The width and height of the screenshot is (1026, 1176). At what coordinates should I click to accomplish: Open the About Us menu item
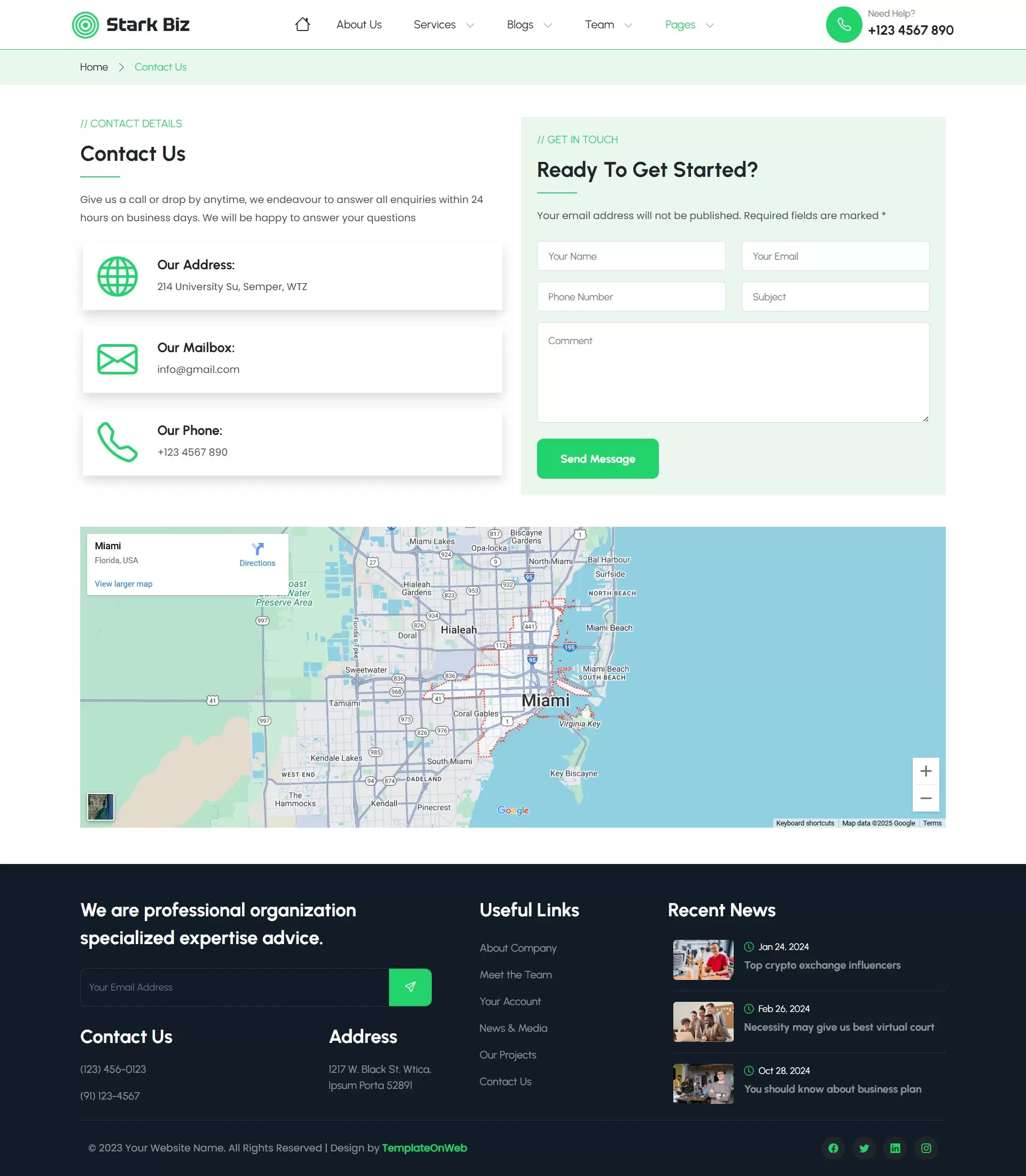tap(359, 25)
